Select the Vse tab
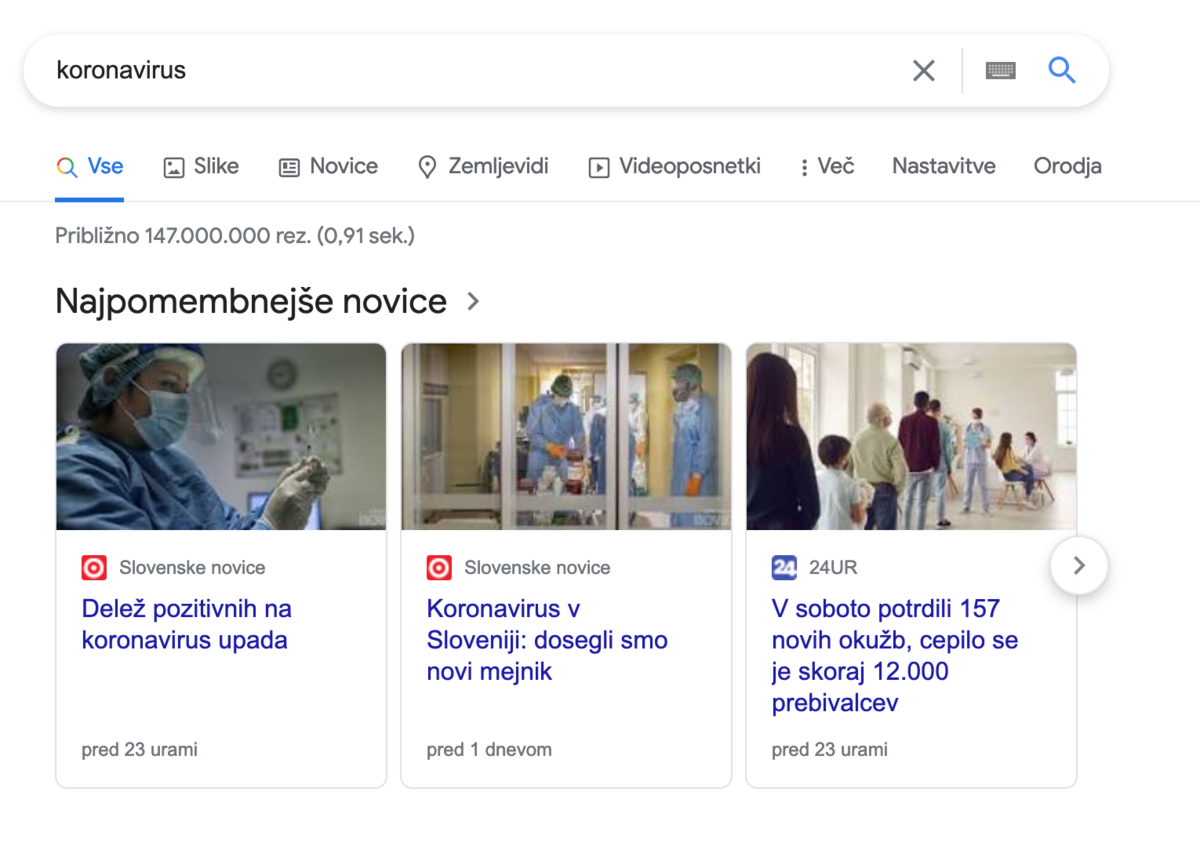Screen dimensions: 1200x850 pos(90,166)
